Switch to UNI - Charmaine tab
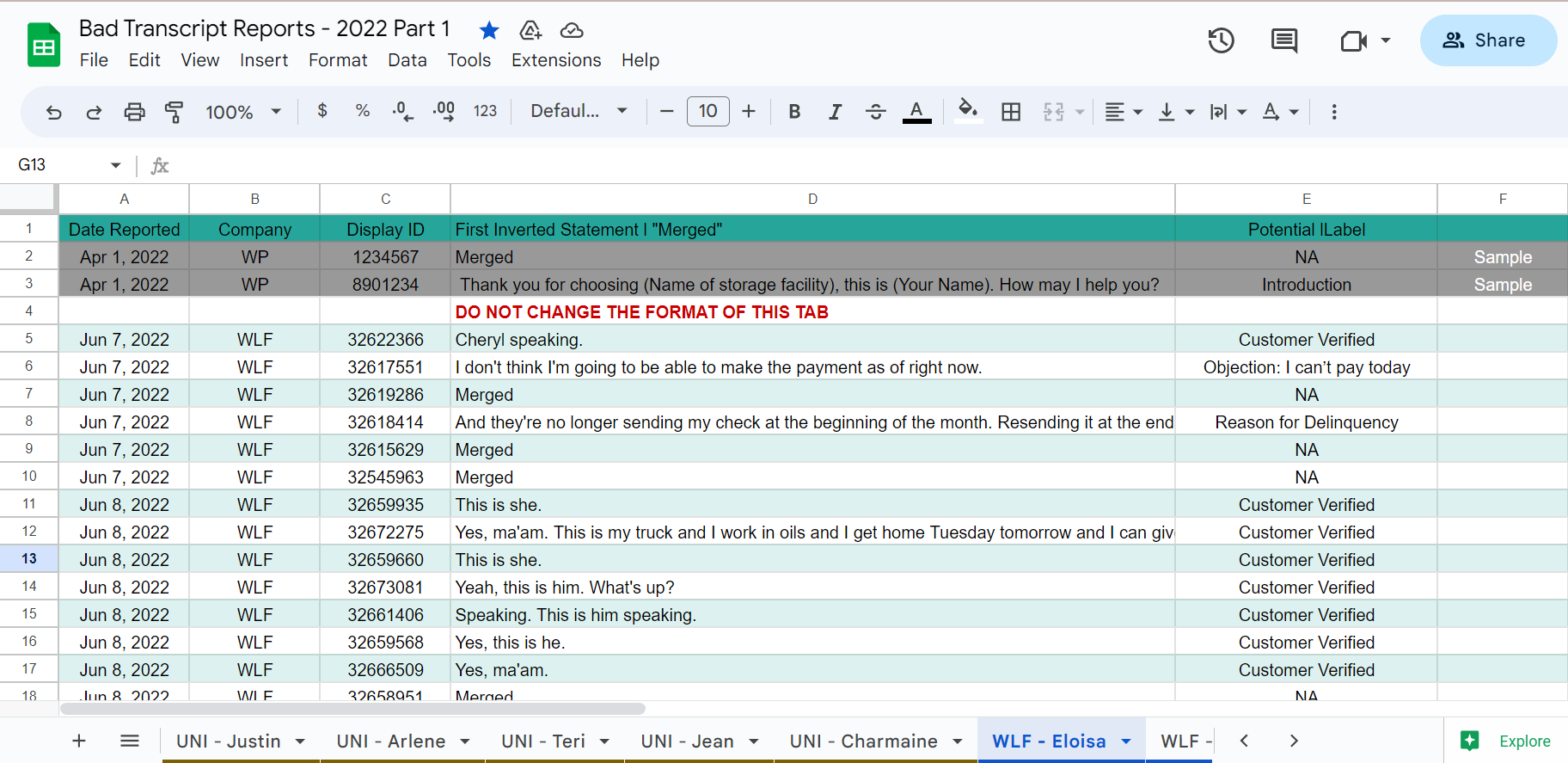The width and height of the screenshot is (1568, 763). [864, 741]
